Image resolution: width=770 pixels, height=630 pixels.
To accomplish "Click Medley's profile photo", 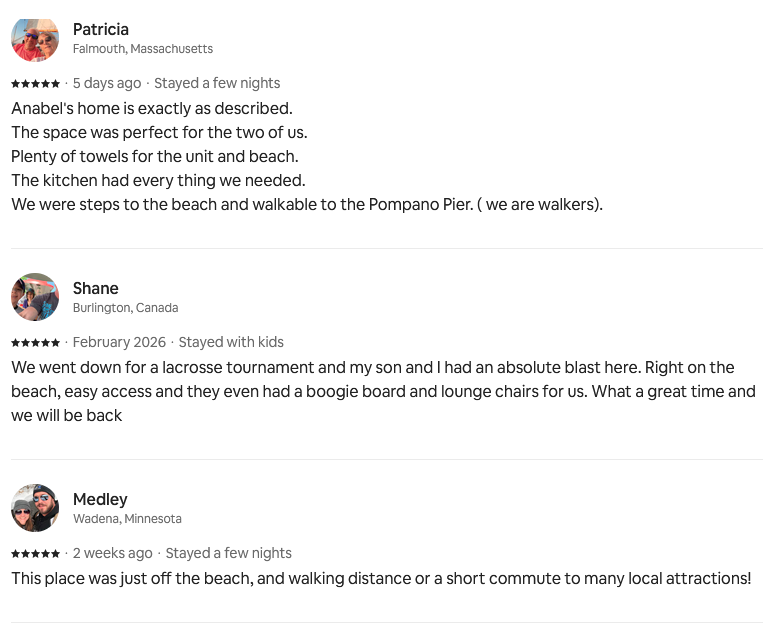I will pyautogui.click(x=35, y=508).
